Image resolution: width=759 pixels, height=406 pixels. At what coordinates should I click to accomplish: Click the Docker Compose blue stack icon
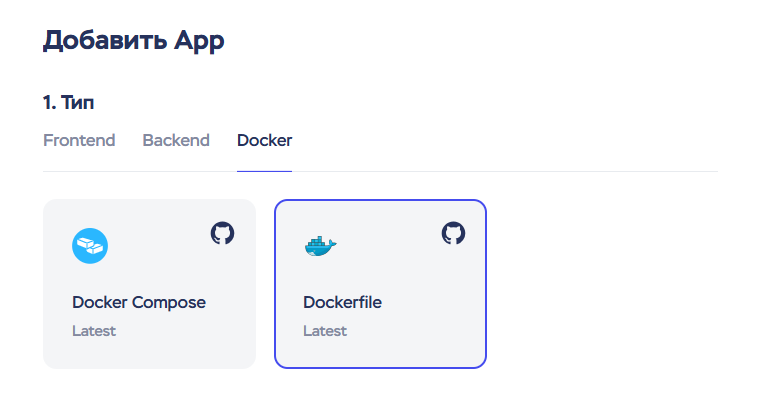tap(90, 246)
